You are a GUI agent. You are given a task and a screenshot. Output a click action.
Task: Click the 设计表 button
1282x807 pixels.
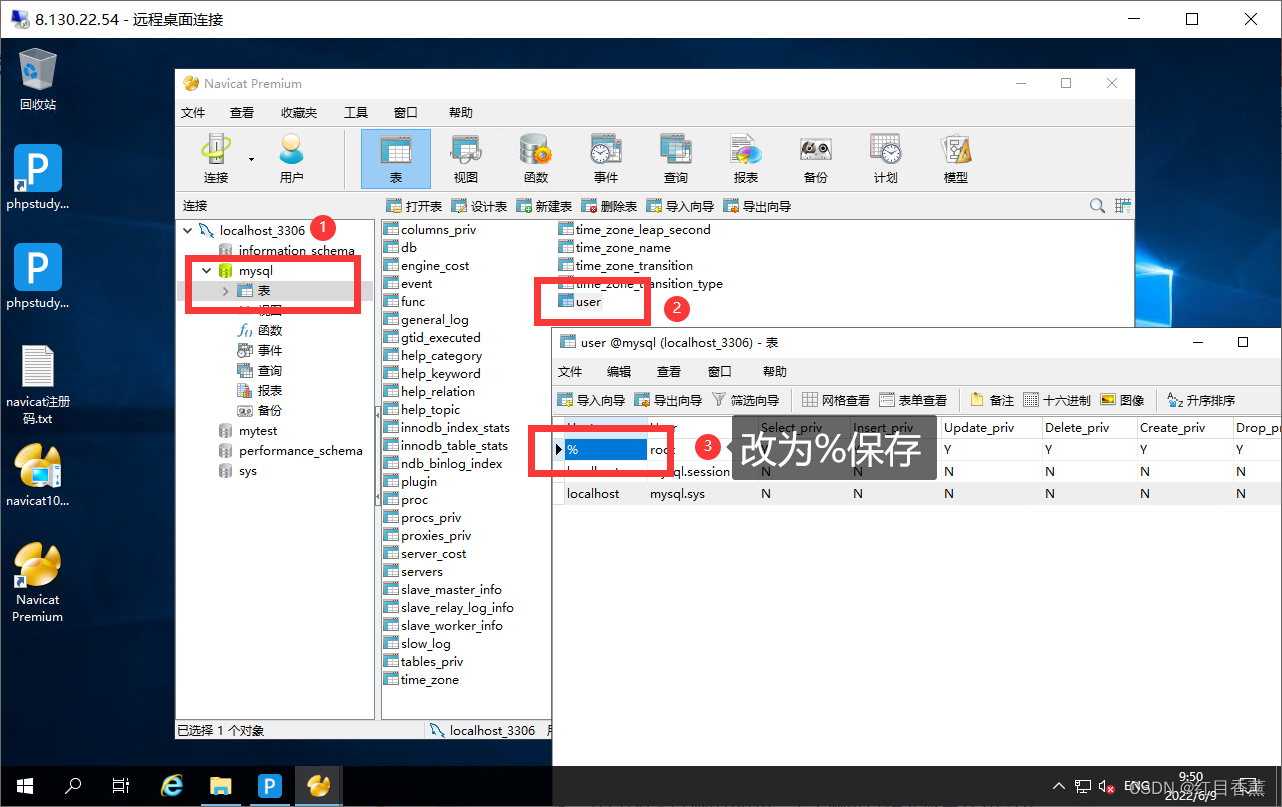pos(479,206)
